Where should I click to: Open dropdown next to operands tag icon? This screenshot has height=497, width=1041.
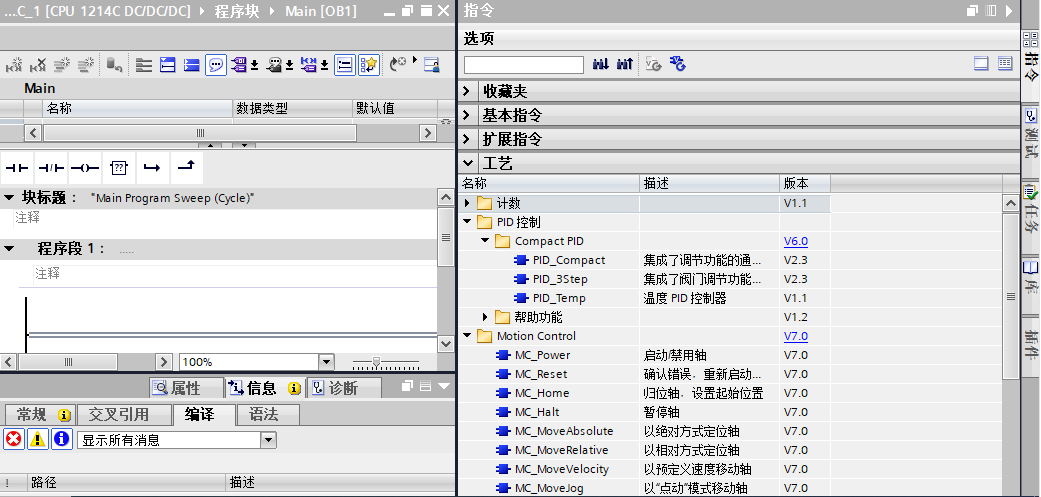tap(254, 65)
